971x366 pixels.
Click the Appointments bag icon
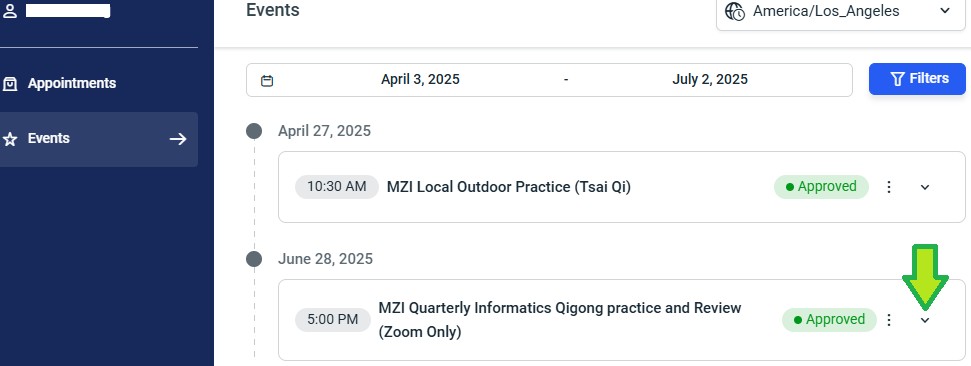pyautogui.click(x=10, y=84)
